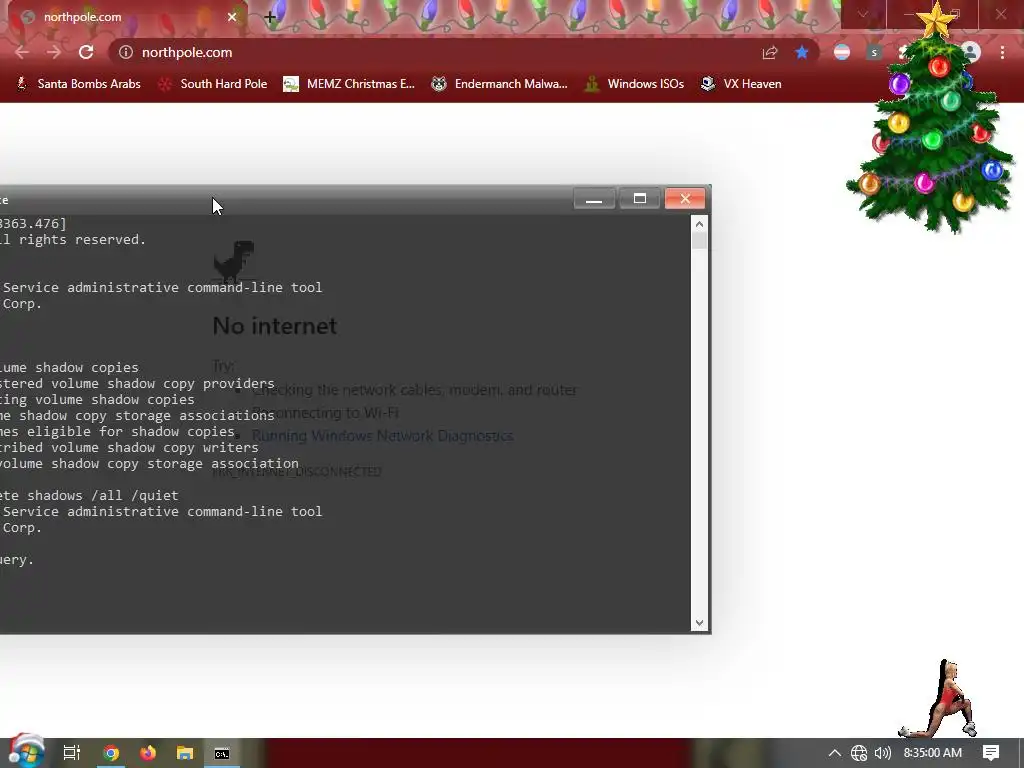This screenshot has height=768, width=1024.
Task: Open the MEMZ Christmas bookmark
Action: [349, 84]
